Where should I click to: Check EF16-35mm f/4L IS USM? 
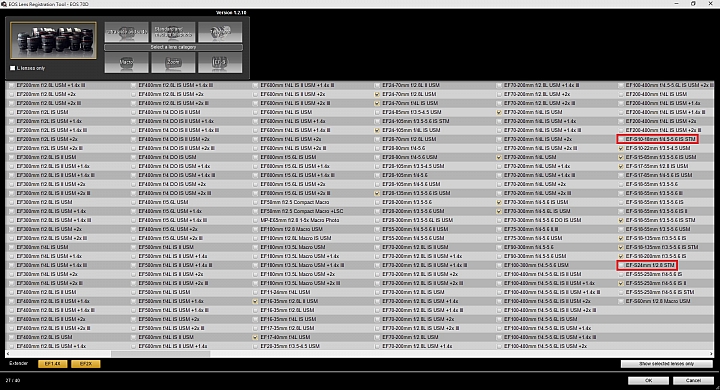255,319
